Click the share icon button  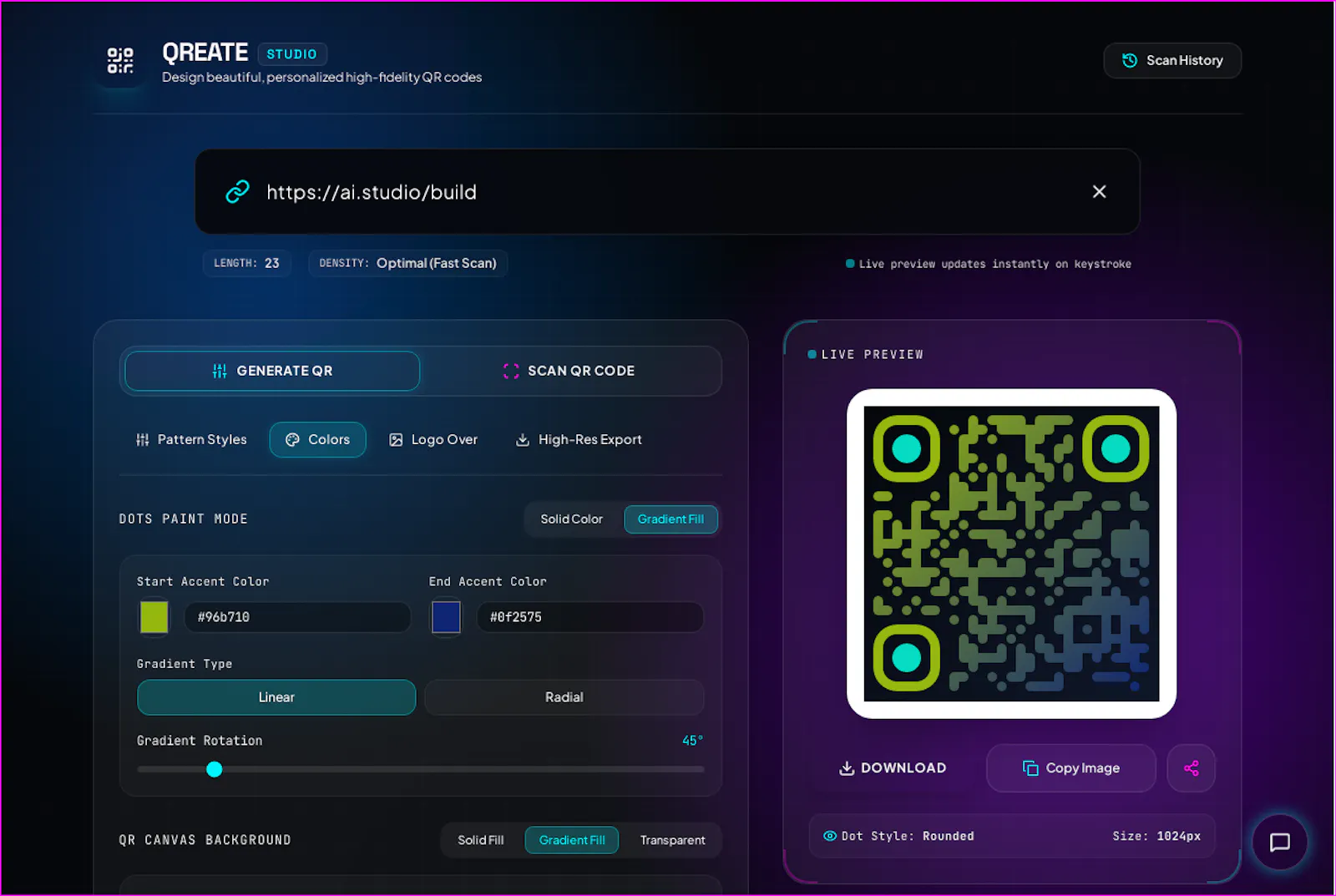pos(1192,768)
